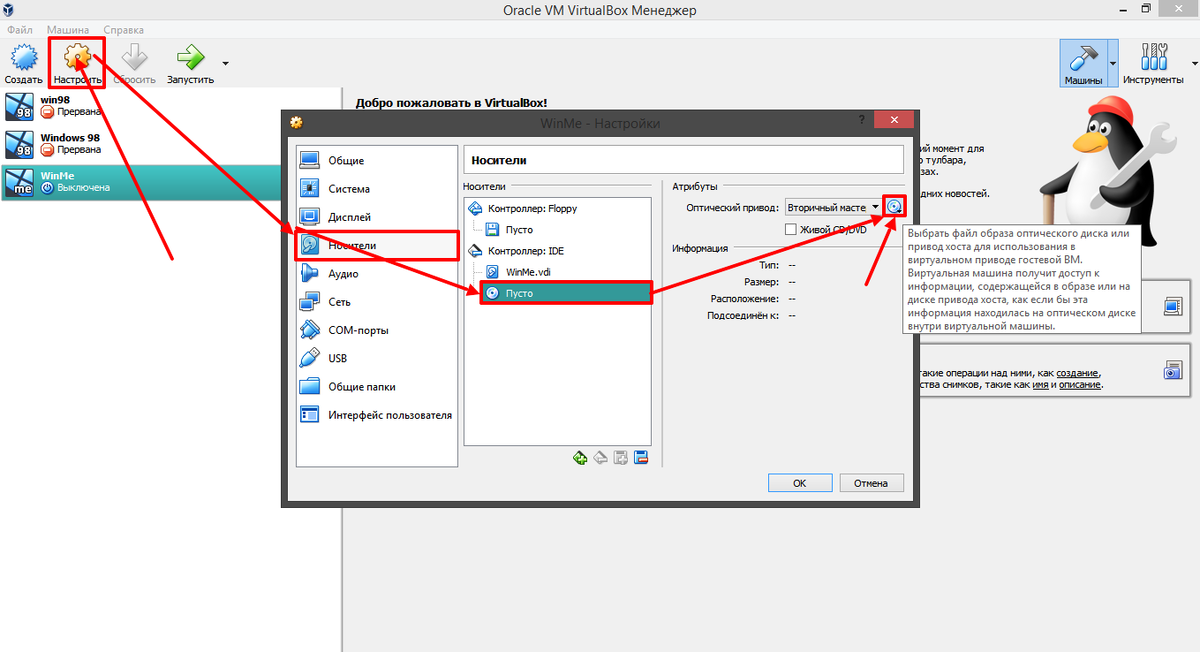The image size is (1200, 652).
Task: Click the Сбросить toolbar icon
Action: pos(133,63)
